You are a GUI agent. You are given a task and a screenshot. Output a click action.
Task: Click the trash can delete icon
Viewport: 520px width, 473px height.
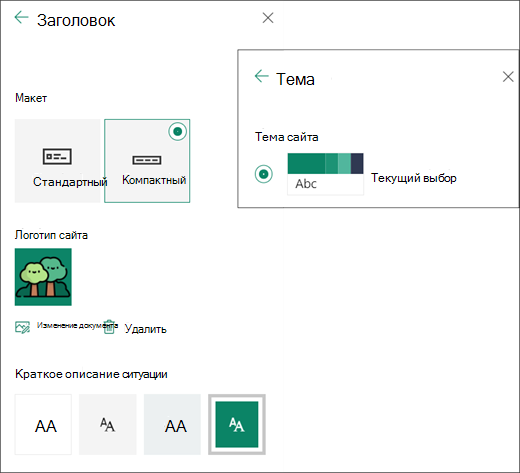[x=109, y=327]
